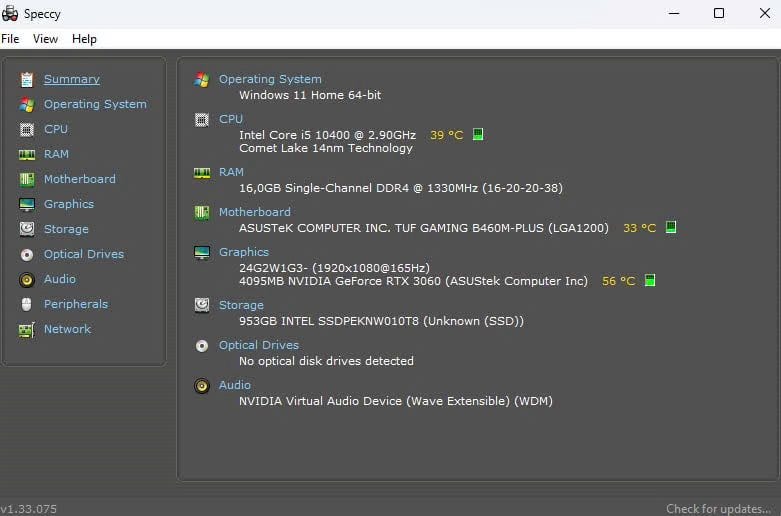This screenshot has width=781, height=516.
Task: Click the 'NVIDIA GeForce RTX 3060' line
Action: tap(413, 281)
